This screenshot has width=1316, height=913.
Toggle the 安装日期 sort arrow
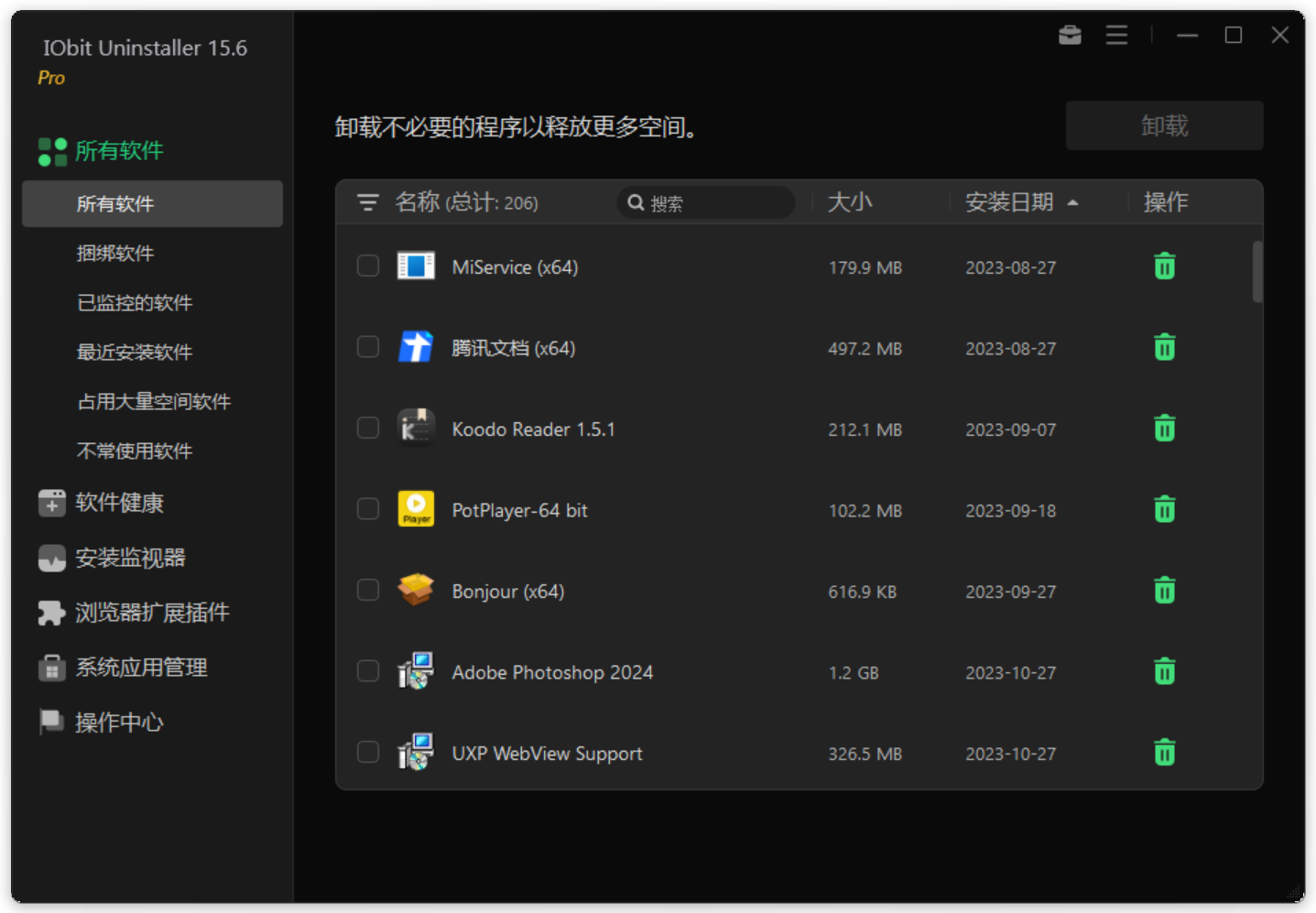[1072, 202]
